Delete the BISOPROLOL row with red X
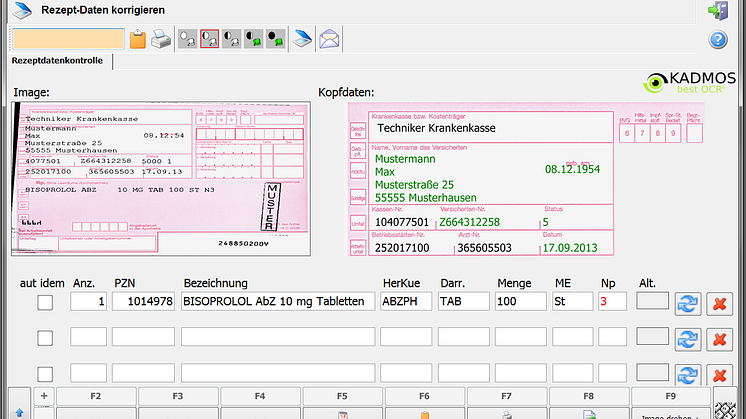The height and width of the screenshot is (419, 746). click(719, 304)
